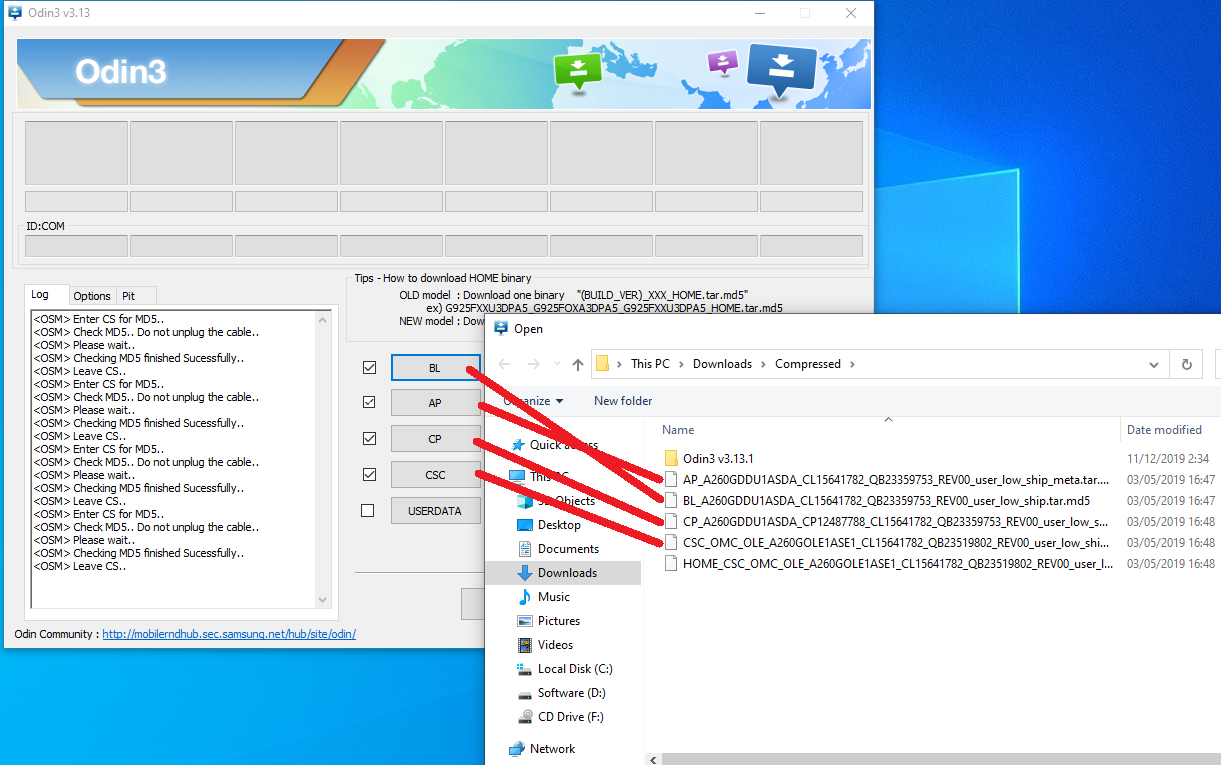
Task: Click the CSC file button in Odin3
Action: [435, 475]
